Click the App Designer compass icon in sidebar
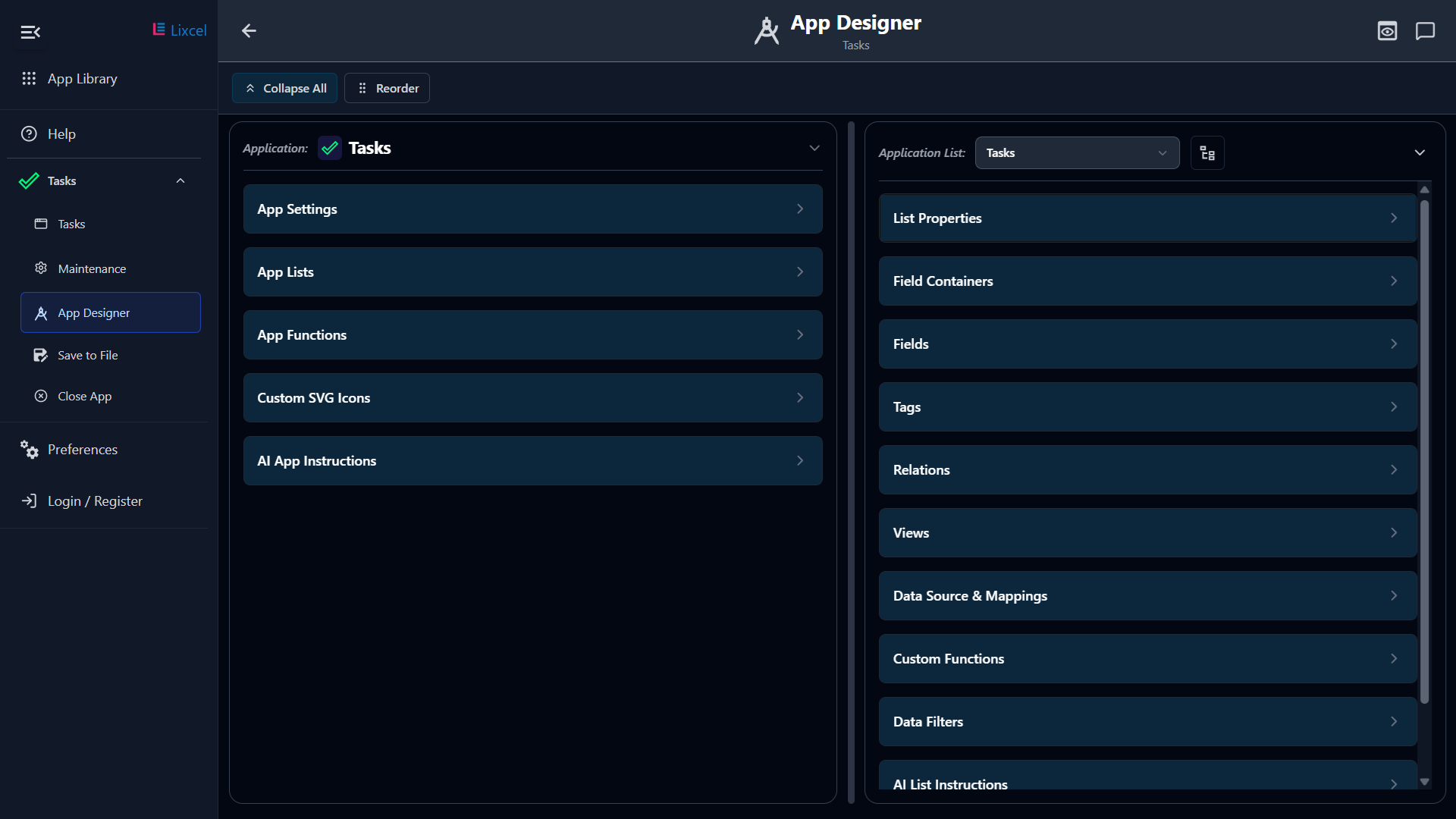Viewport: 1456px width, 819px height. click(x=41, y=312)
